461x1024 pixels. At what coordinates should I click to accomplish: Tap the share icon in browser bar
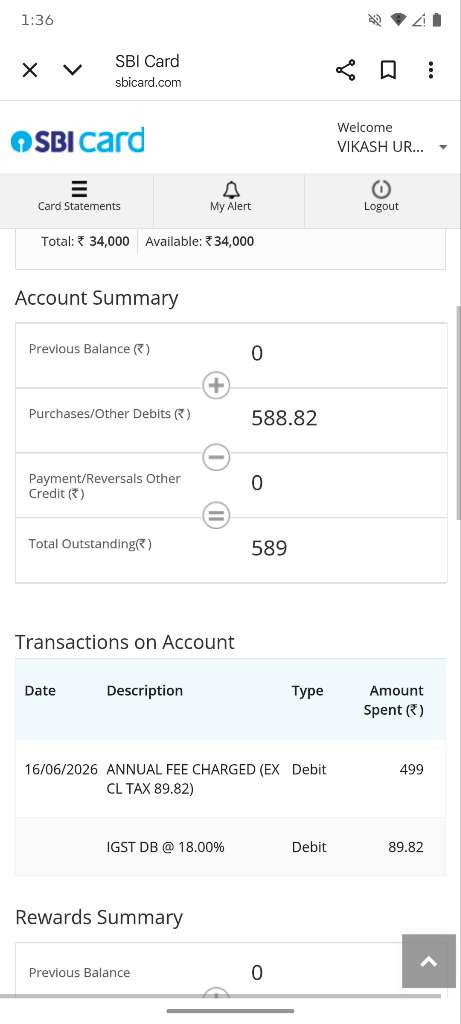click(345, 70)
